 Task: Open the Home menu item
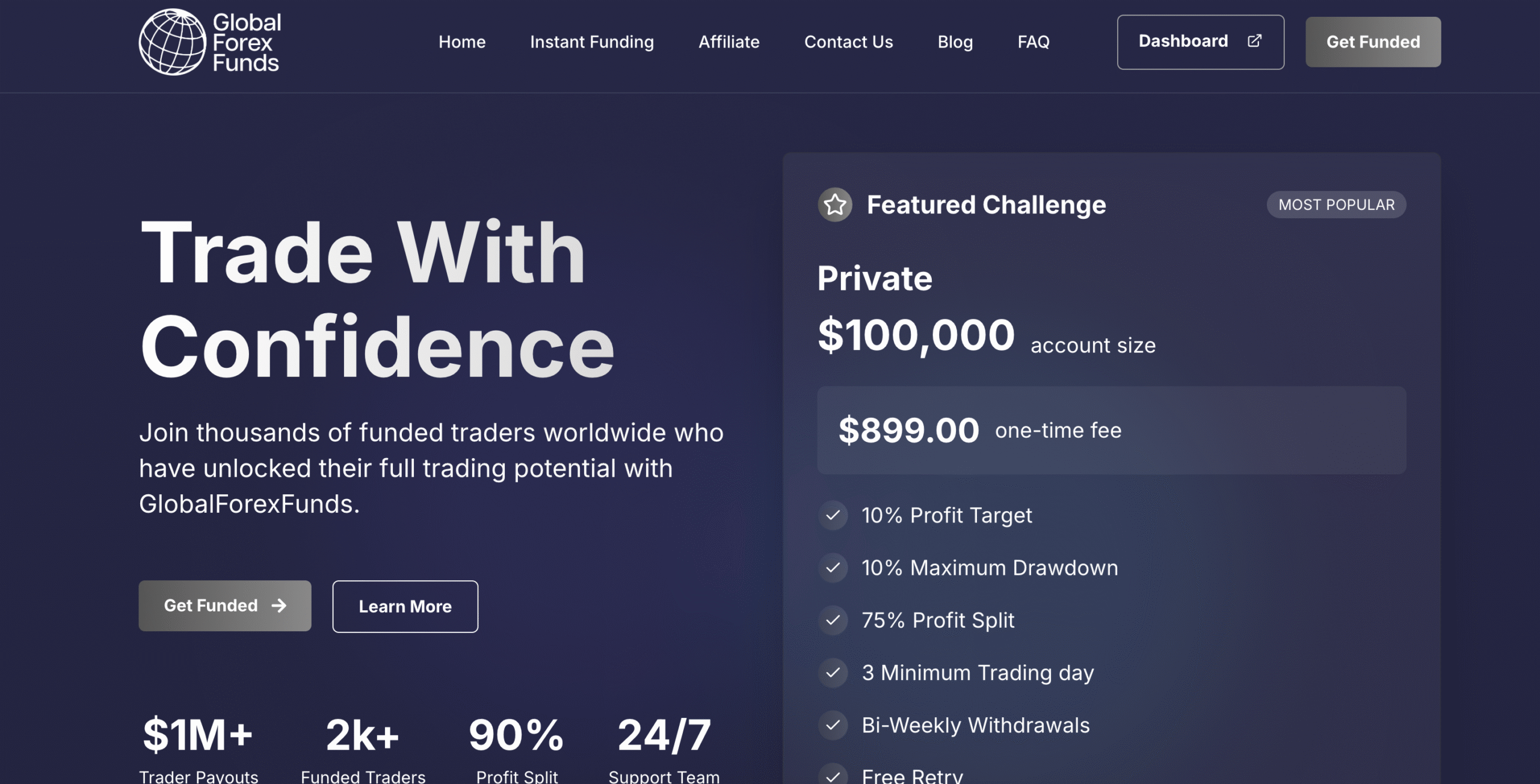tap(462, 42)
